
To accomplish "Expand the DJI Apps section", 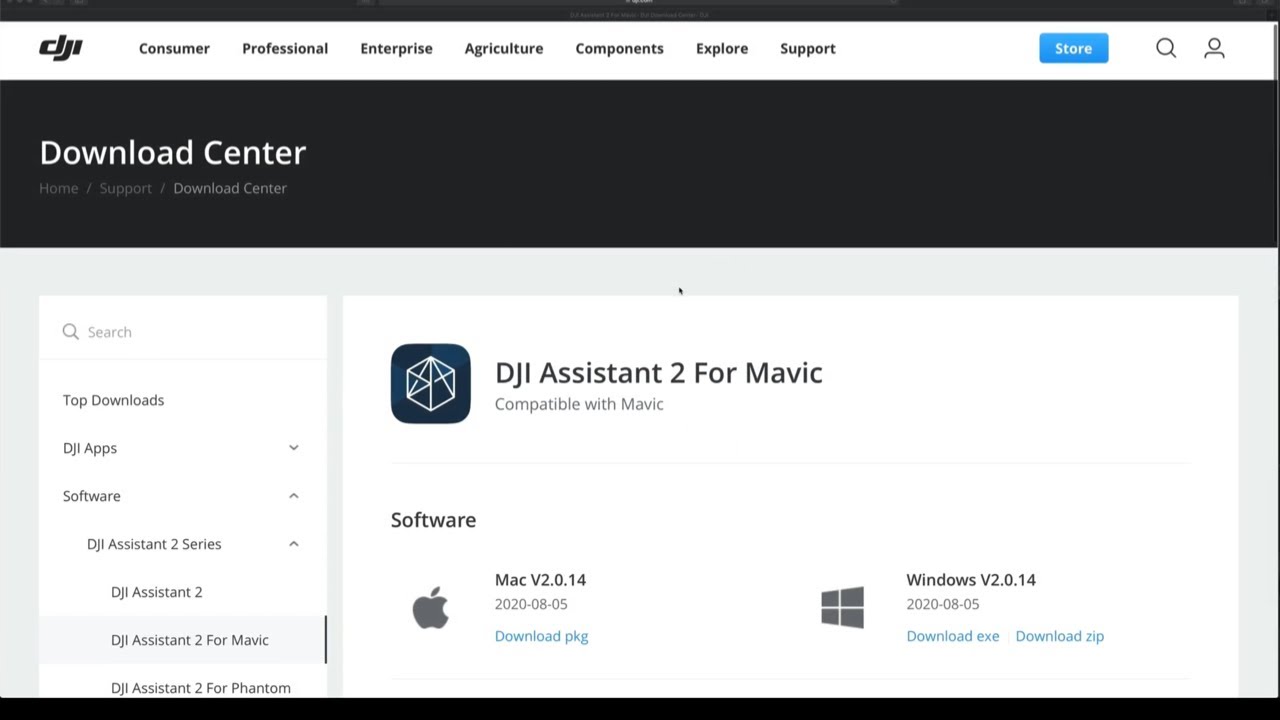I will click(x=293, y=448).
